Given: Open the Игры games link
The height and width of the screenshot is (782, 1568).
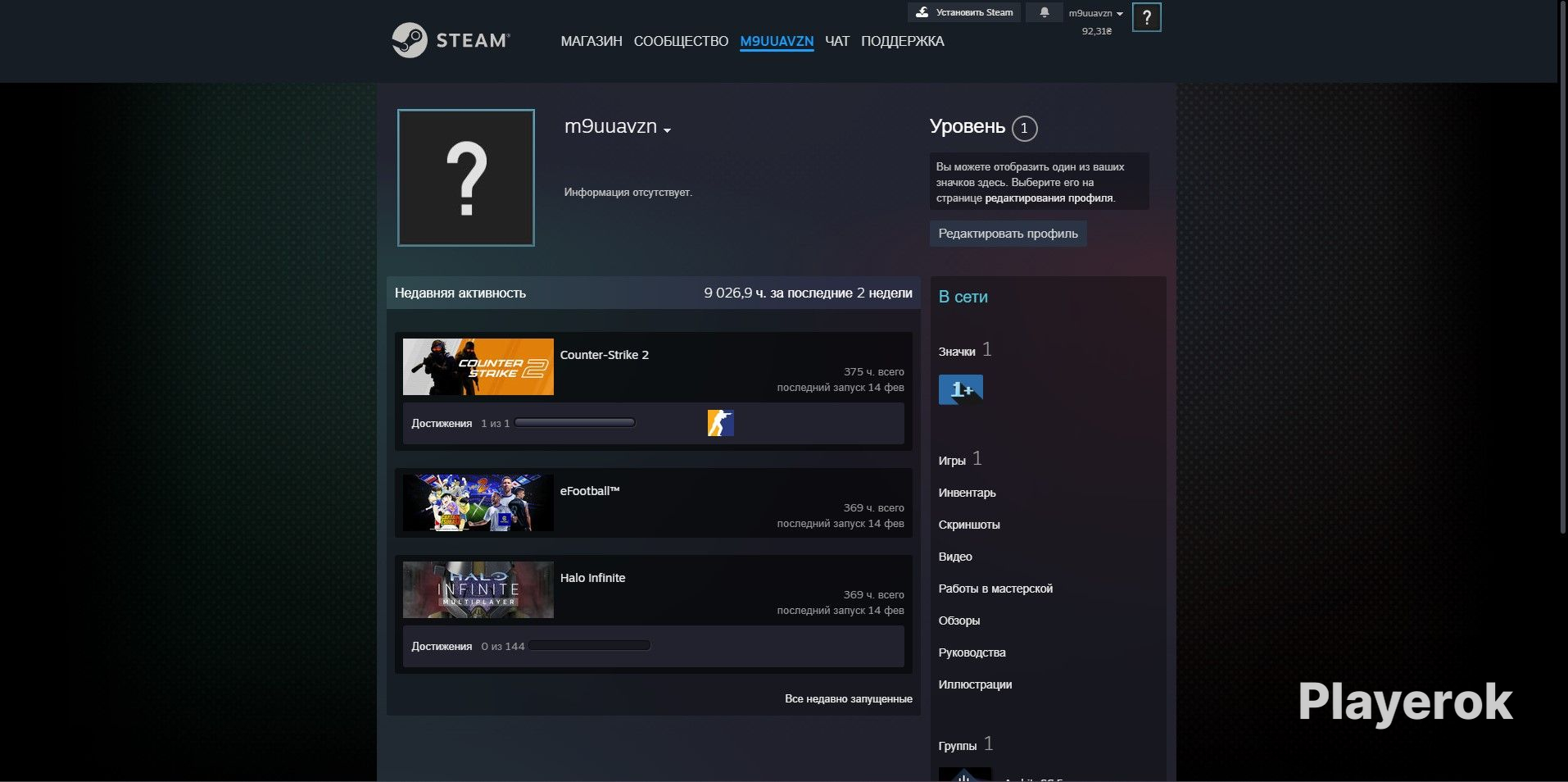Looking at the screenshot, I should click(952, 461).
